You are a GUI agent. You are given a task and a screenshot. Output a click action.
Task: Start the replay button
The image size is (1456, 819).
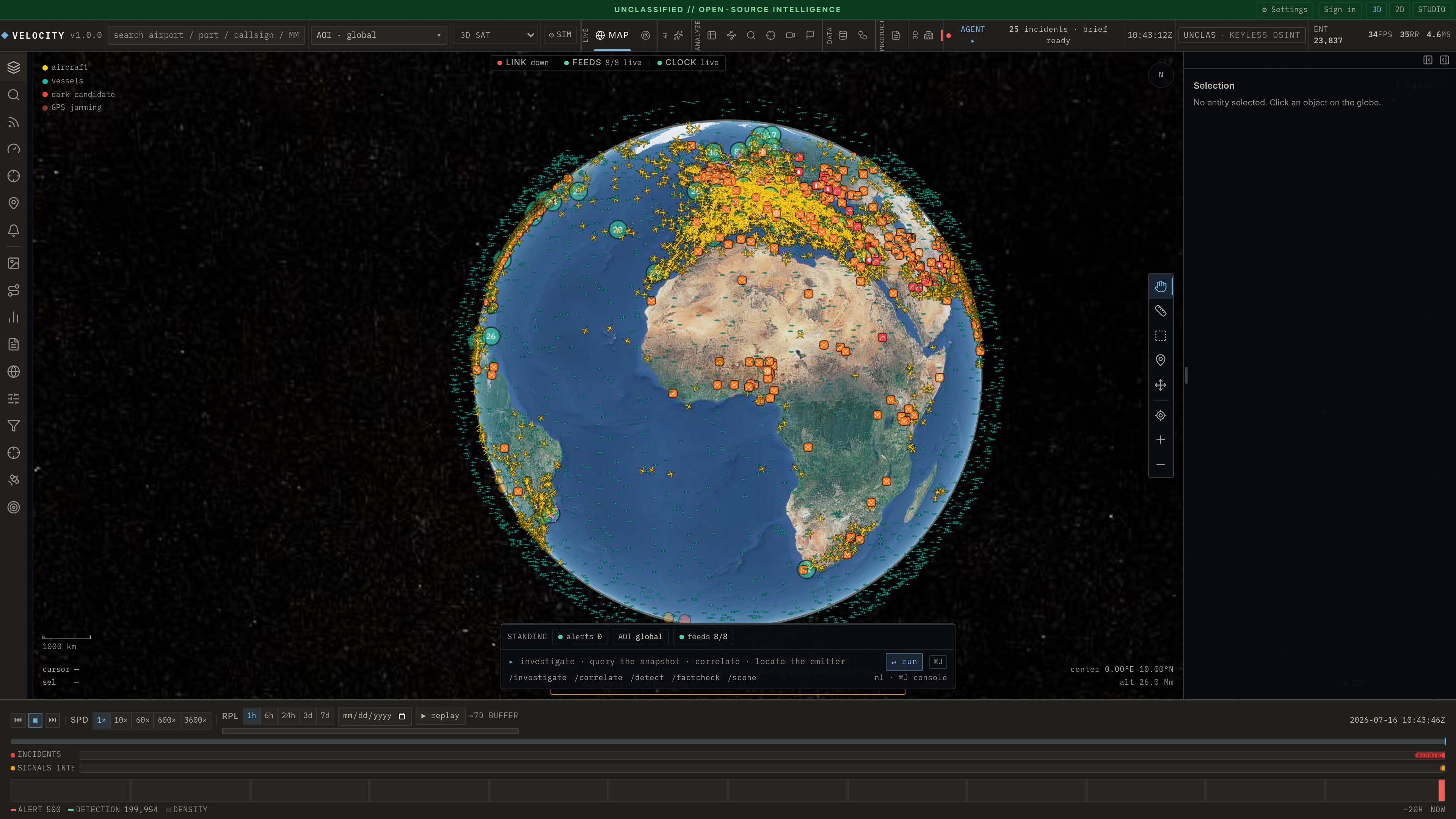440,716
